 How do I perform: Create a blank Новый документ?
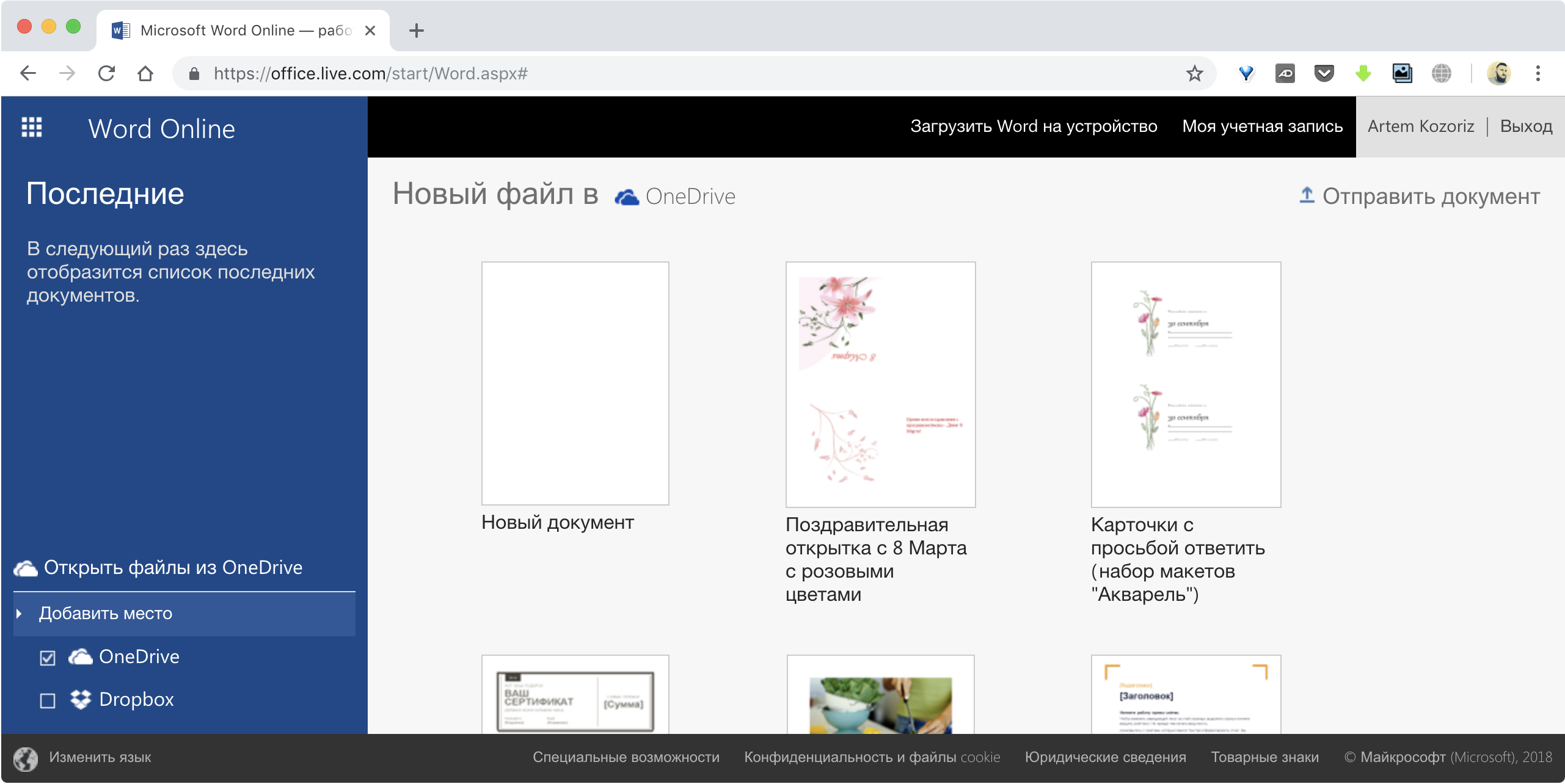click(x=575, y=383)
